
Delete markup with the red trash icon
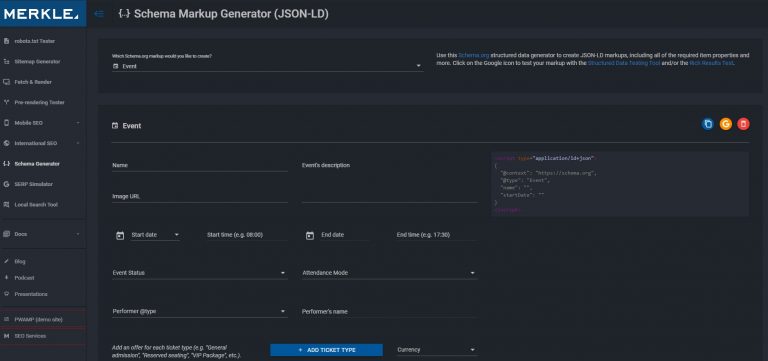pyautogui.click(x=744, y=124)
